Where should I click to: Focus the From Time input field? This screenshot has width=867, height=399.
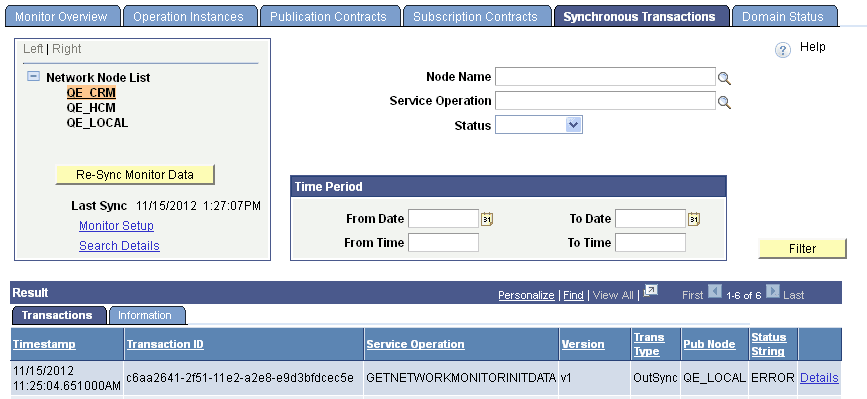click(443, 243)
